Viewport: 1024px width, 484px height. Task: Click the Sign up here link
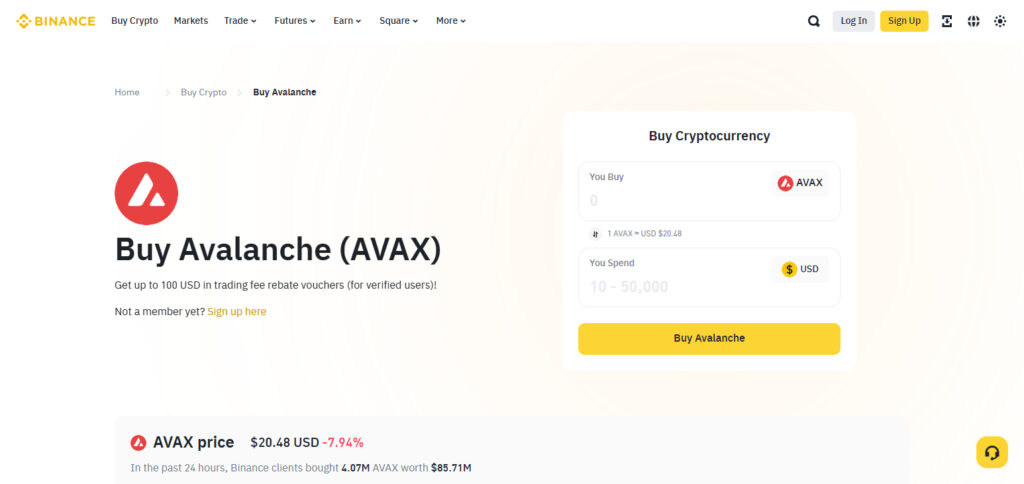237,312
